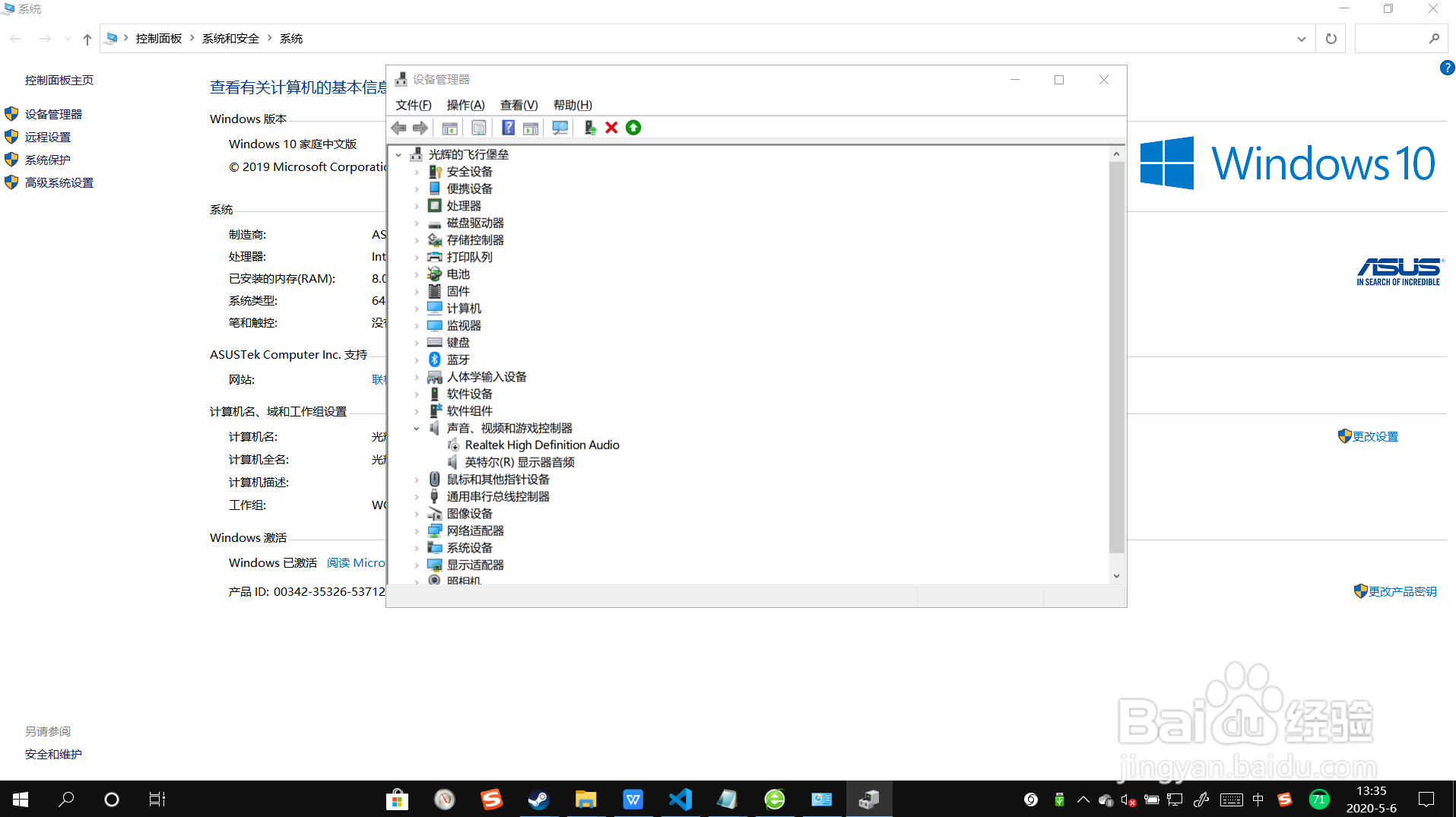Open the 操作(A) menu
Image resolution: width=1456 pixels, height=817 pixels.
[x=465, y=105]
